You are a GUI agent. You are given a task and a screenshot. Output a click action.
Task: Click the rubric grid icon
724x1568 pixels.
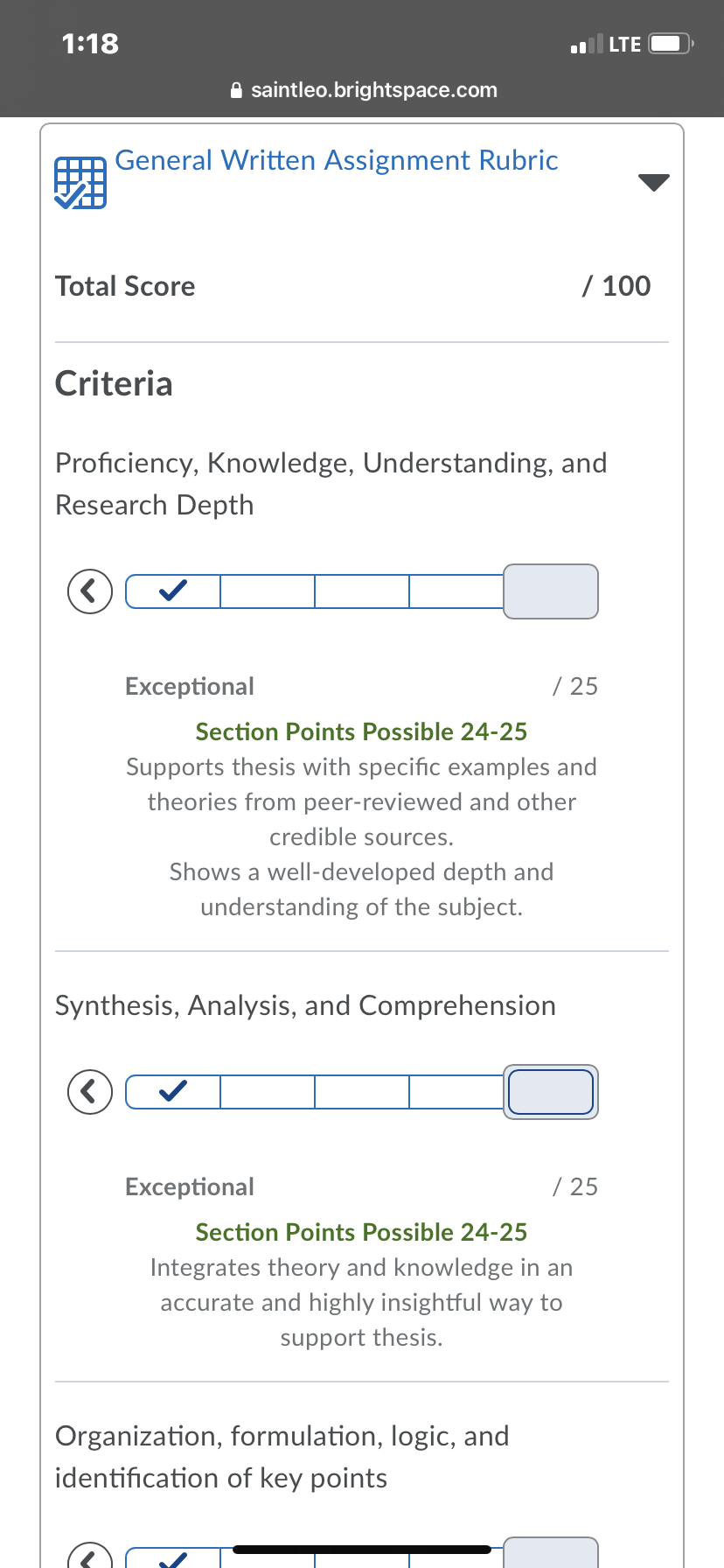(80, 183)
